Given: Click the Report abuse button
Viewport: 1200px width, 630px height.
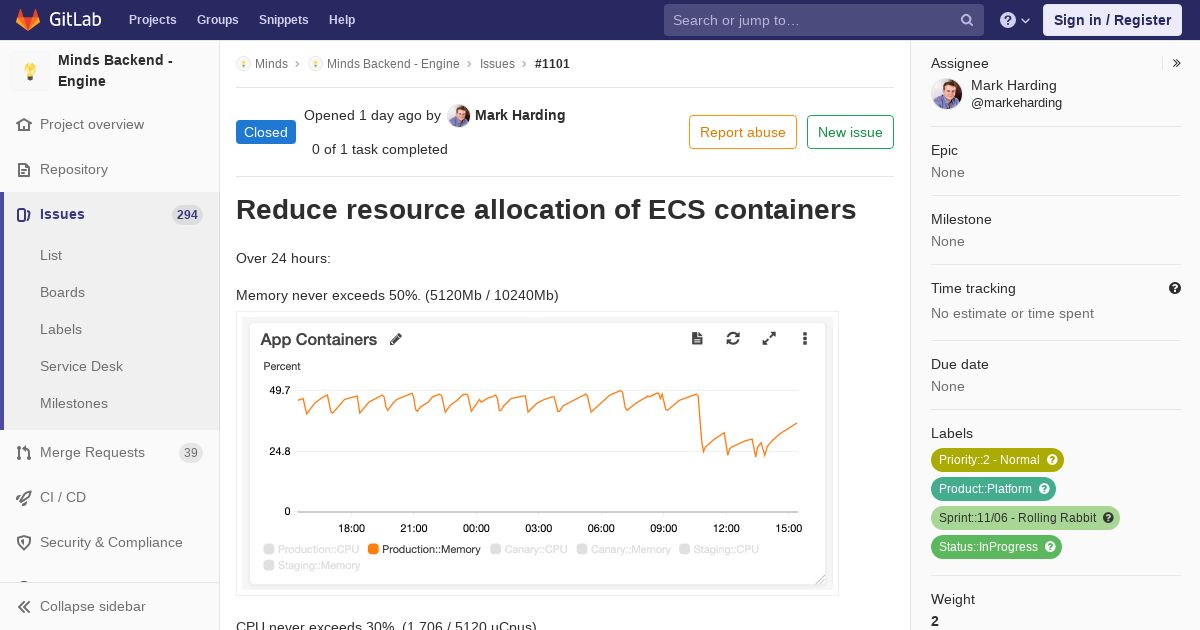Looking at the screenshot, I should point(743,132).
